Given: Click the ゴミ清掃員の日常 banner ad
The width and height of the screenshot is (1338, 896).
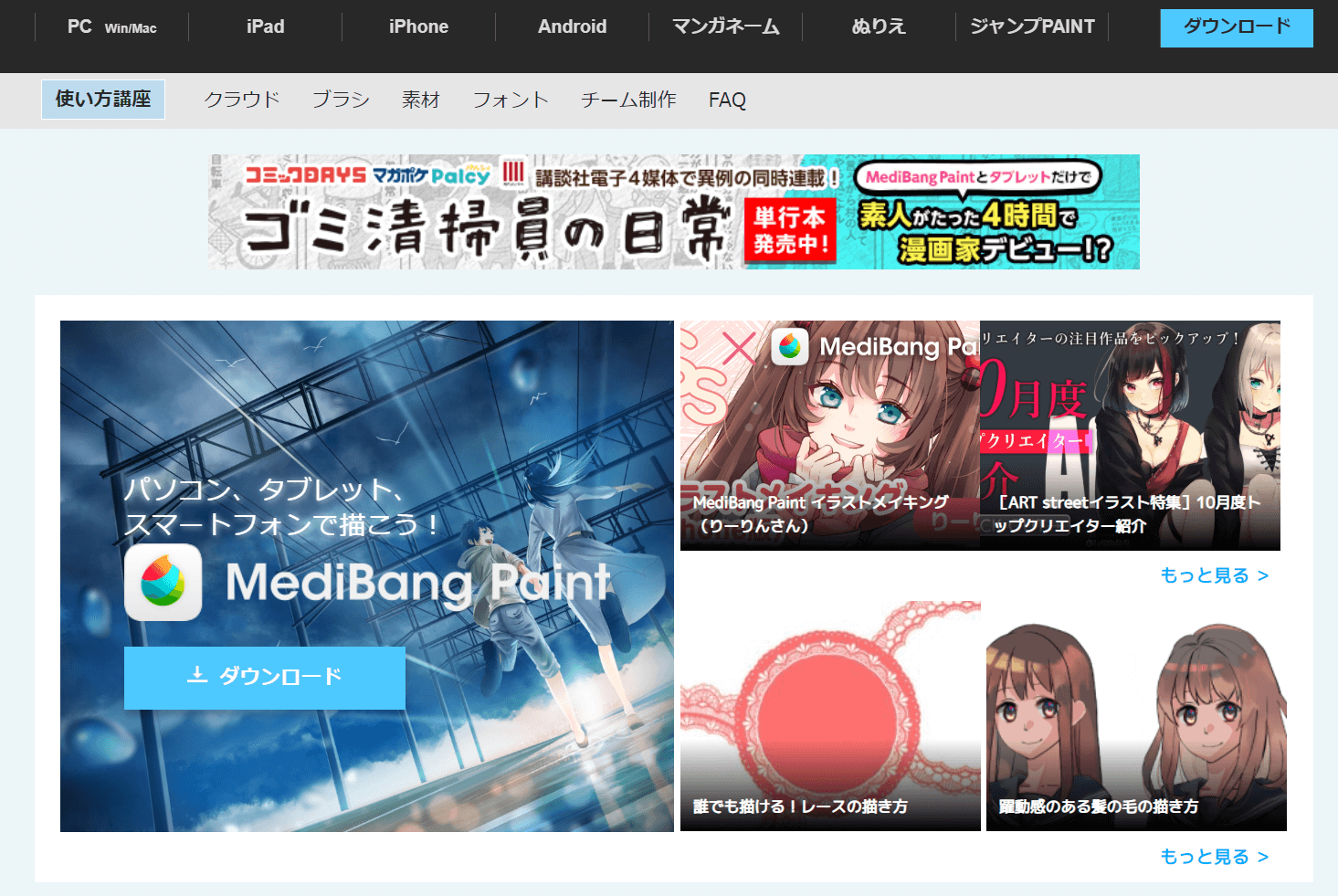Looking at the screenshot, I should click(x=674, y=212).
